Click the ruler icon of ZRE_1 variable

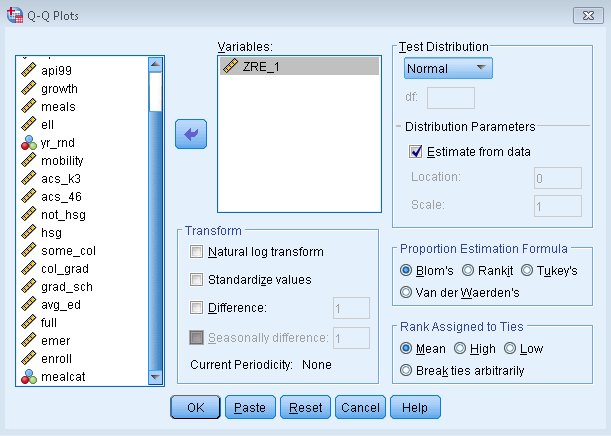(230, 66)
